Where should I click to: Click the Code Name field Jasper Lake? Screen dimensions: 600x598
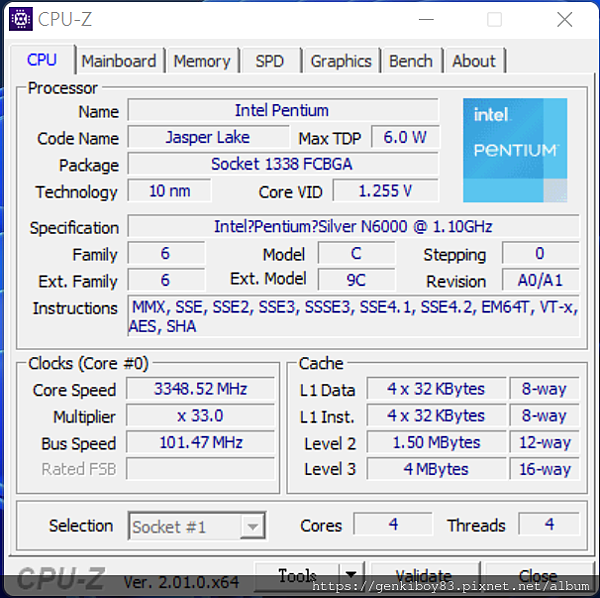tap(209, 137)
